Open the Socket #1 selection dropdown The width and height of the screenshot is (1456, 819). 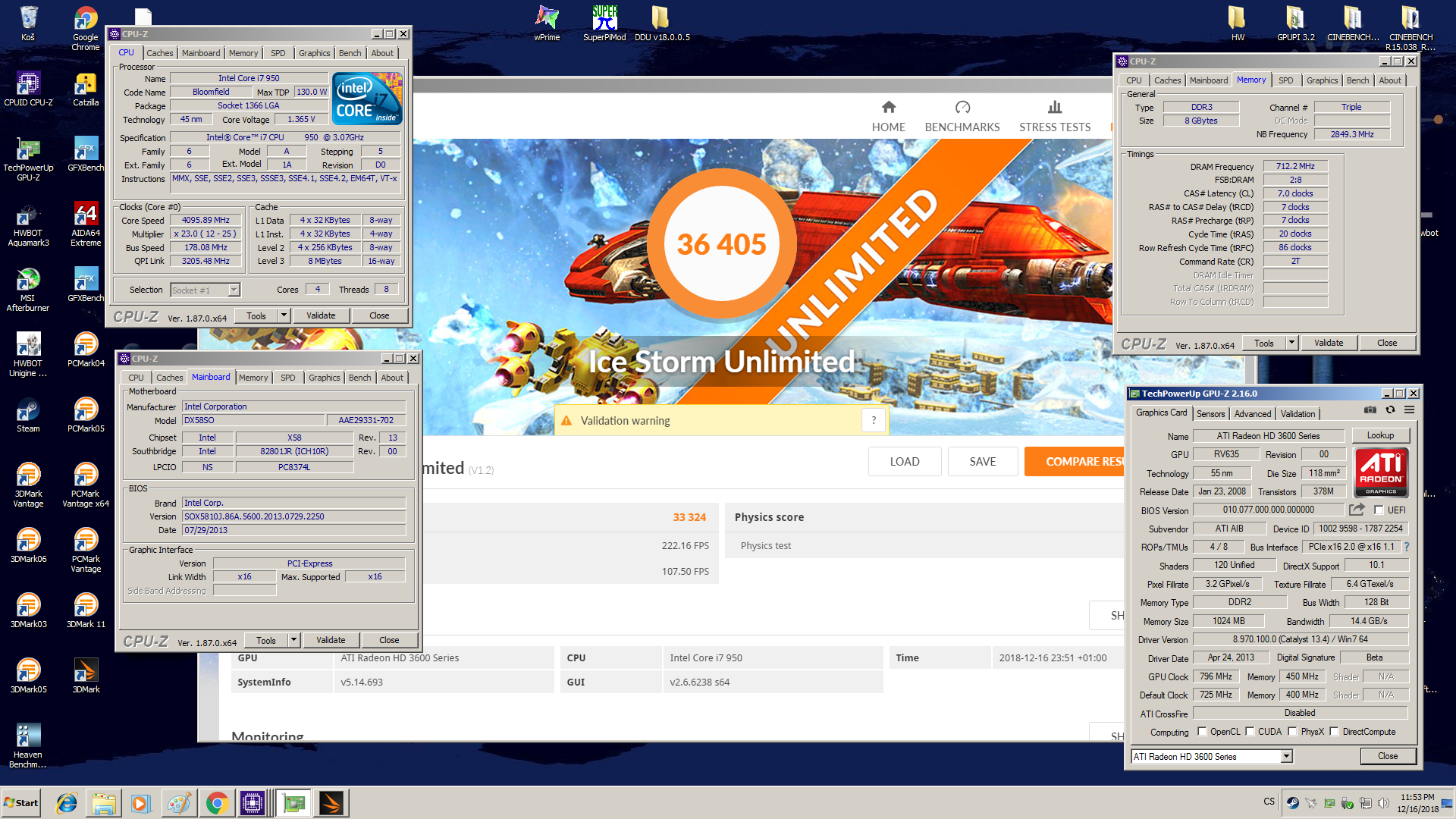[205, 290]
